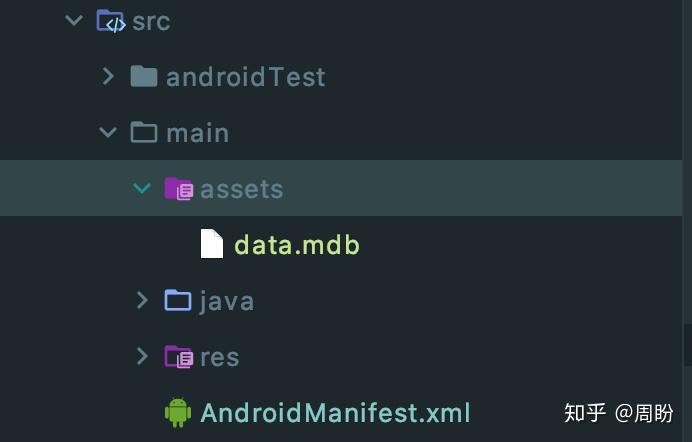The width and height of the screenshot is (692, 442).
Task: Click the blue java folder icon
Action: point(178,301)
